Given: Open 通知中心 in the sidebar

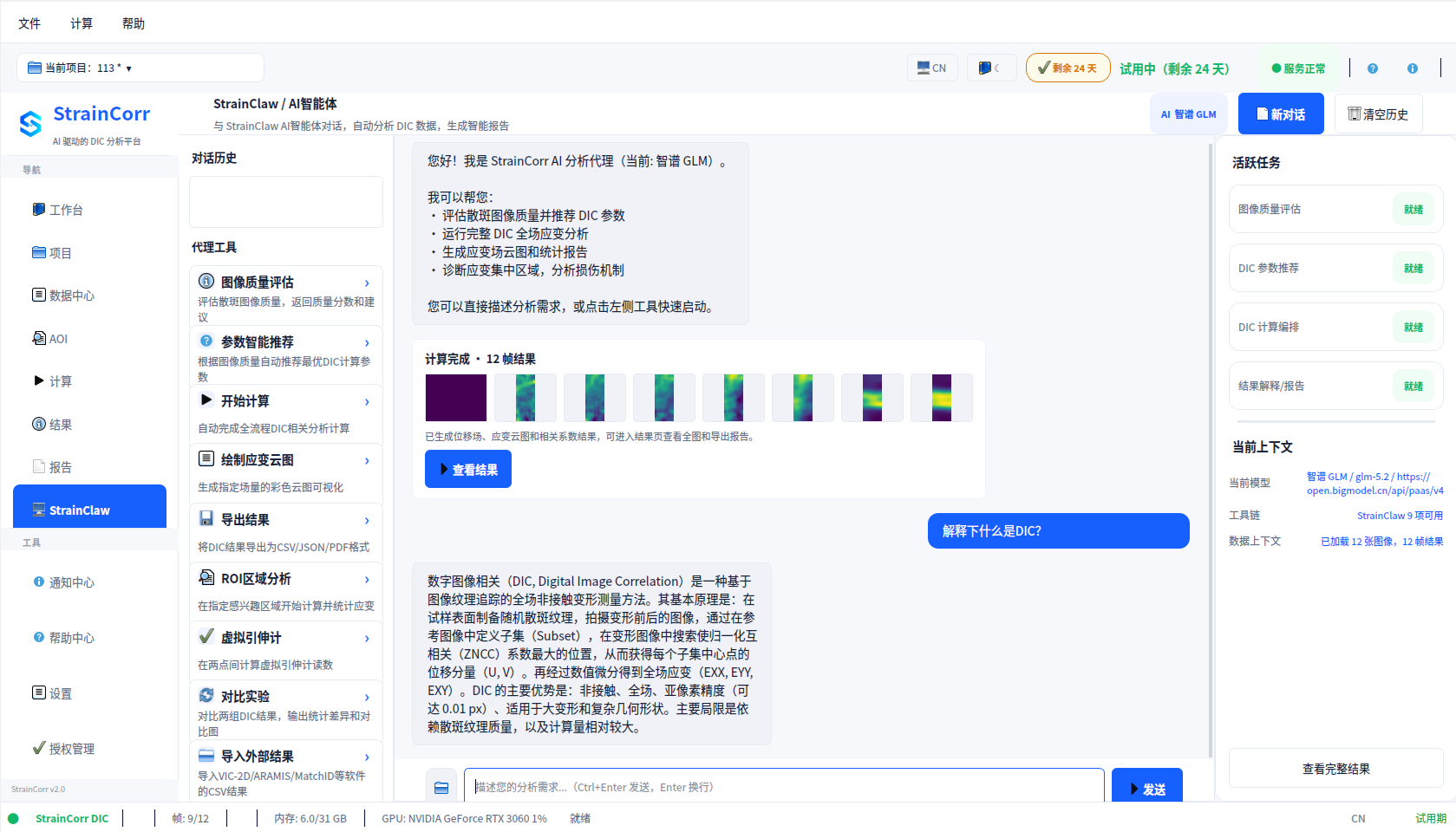Looking at the screenshot, I should click(89, 582).
